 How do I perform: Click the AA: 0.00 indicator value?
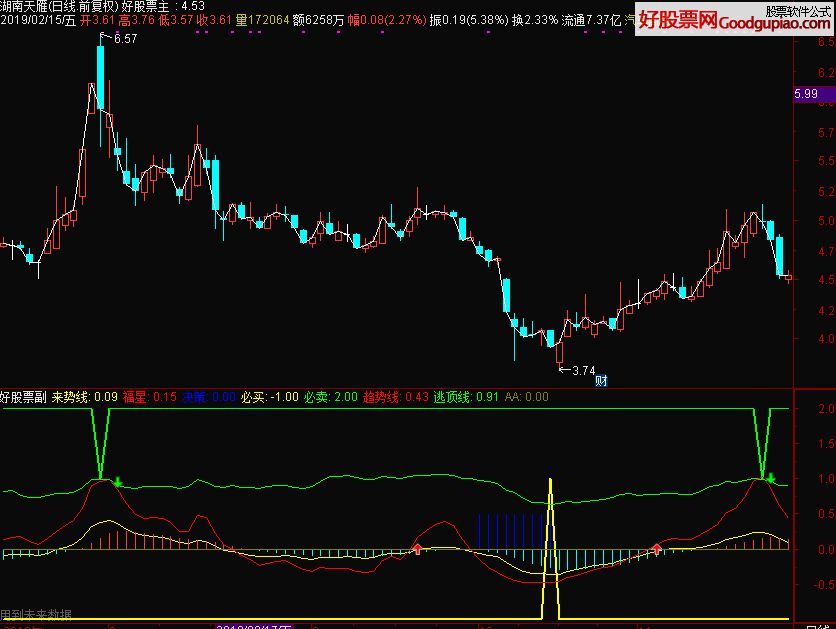(x=526, y=397)
